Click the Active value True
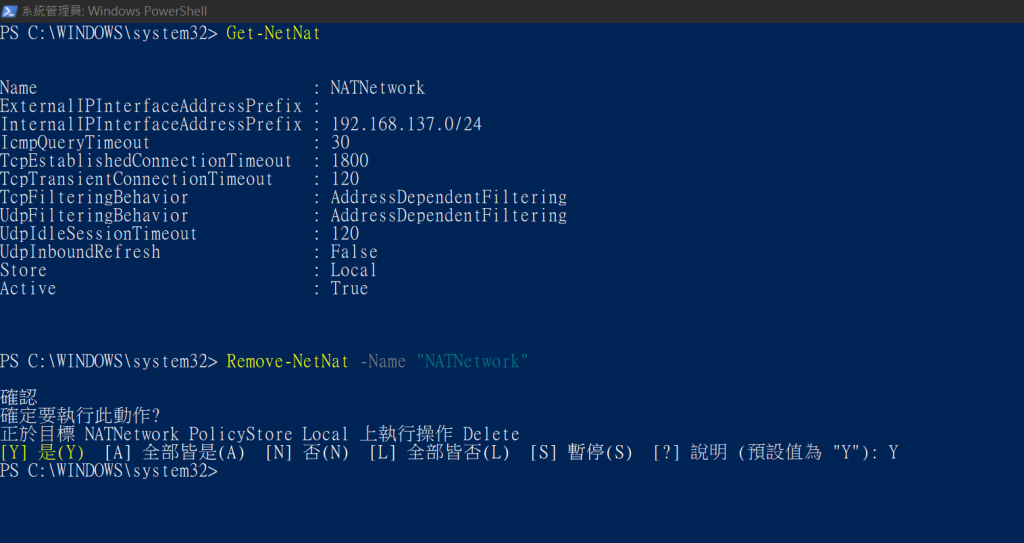This screenshot has height=543, width=1024. coord(349,289)
